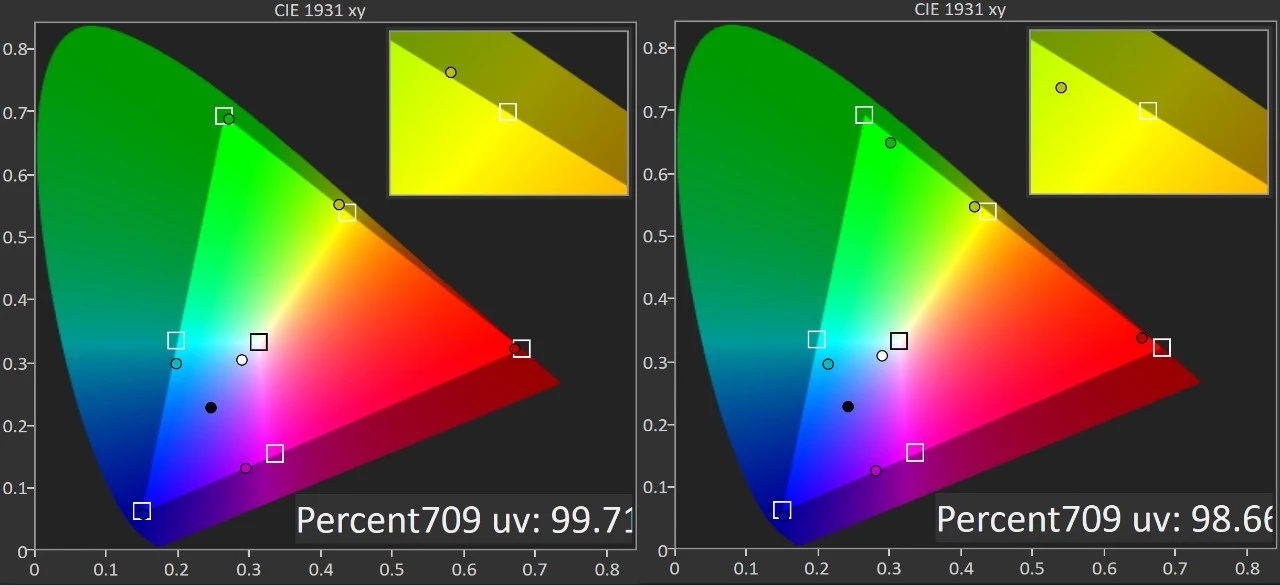Click the magenta measured circle in the 98.66 chart

click(x=876, y=471)
